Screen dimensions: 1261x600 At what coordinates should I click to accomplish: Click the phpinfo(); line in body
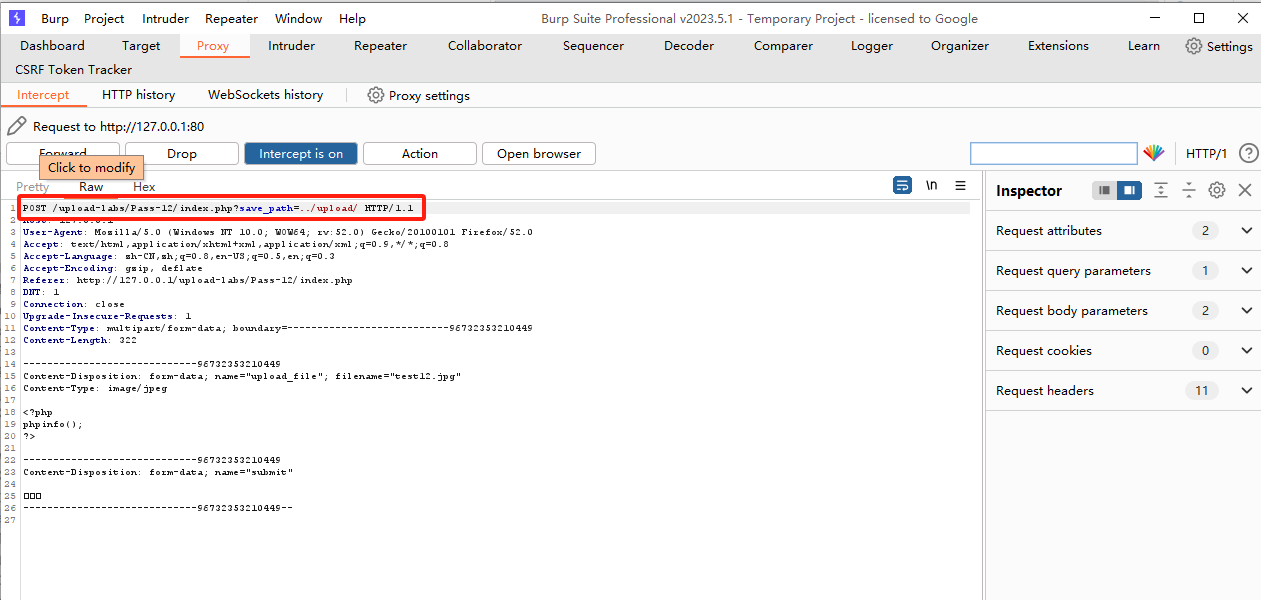(x=53, y=424)
